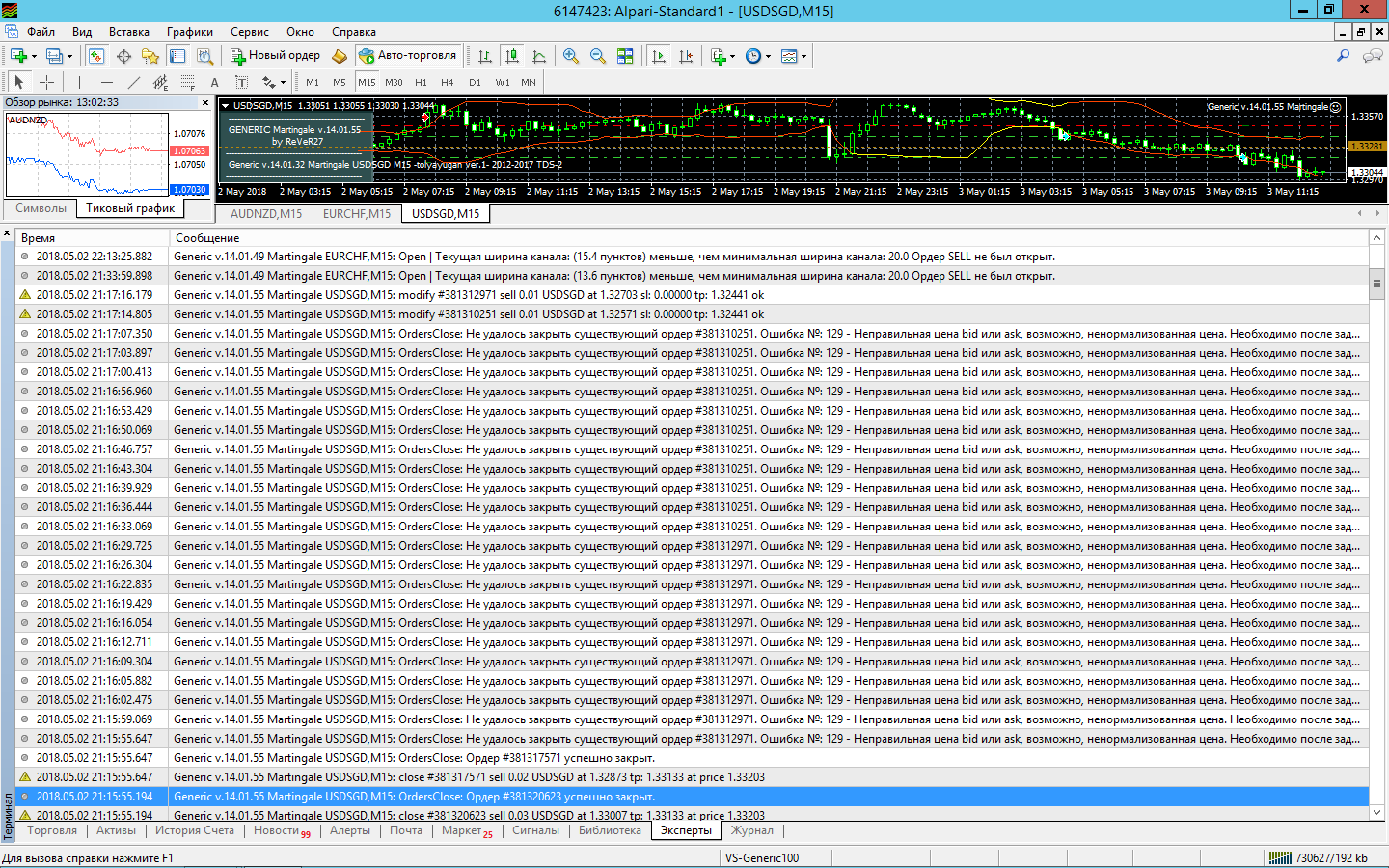This screenshot has height=868, width=1389.
Task: Open a new chart with the toolbar icon
Action: pyautogui.click(x=18, y=56)
